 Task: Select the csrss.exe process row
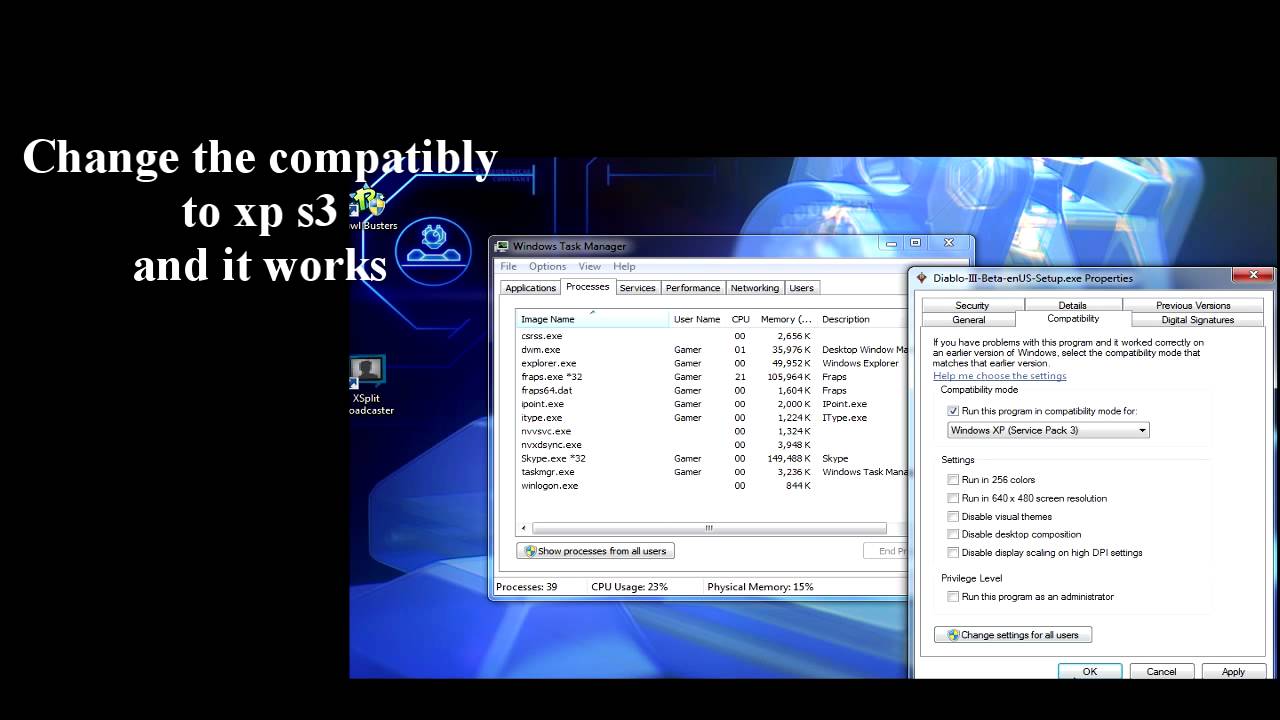coord(712,336)
